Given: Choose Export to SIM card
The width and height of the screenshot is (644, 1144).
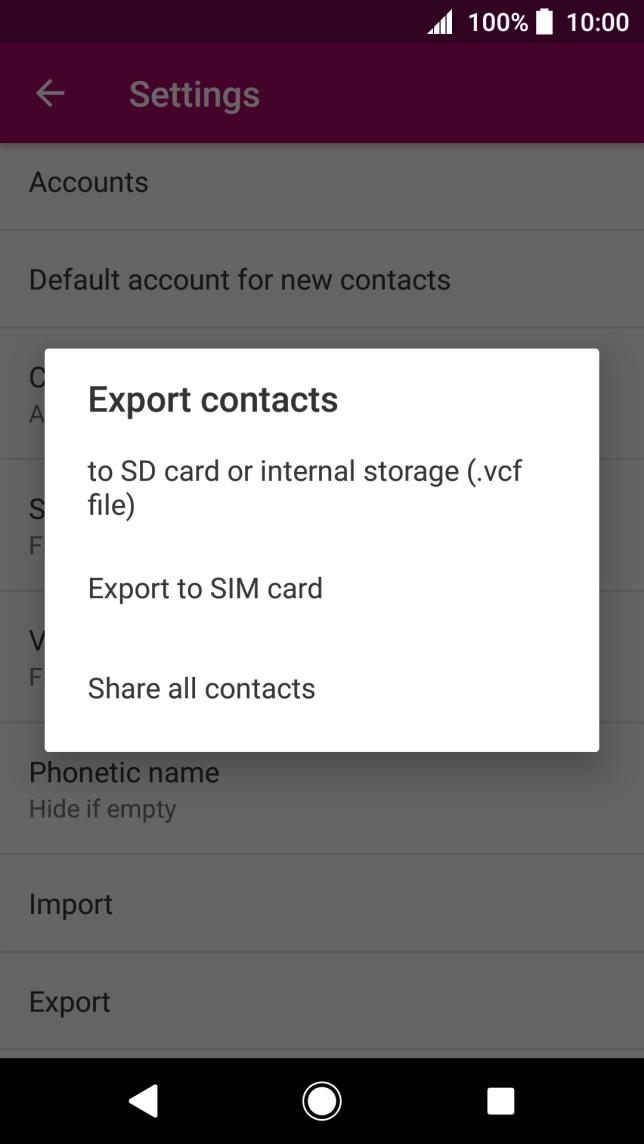Looking at the screenshot, I should click(x=205, y=588).
